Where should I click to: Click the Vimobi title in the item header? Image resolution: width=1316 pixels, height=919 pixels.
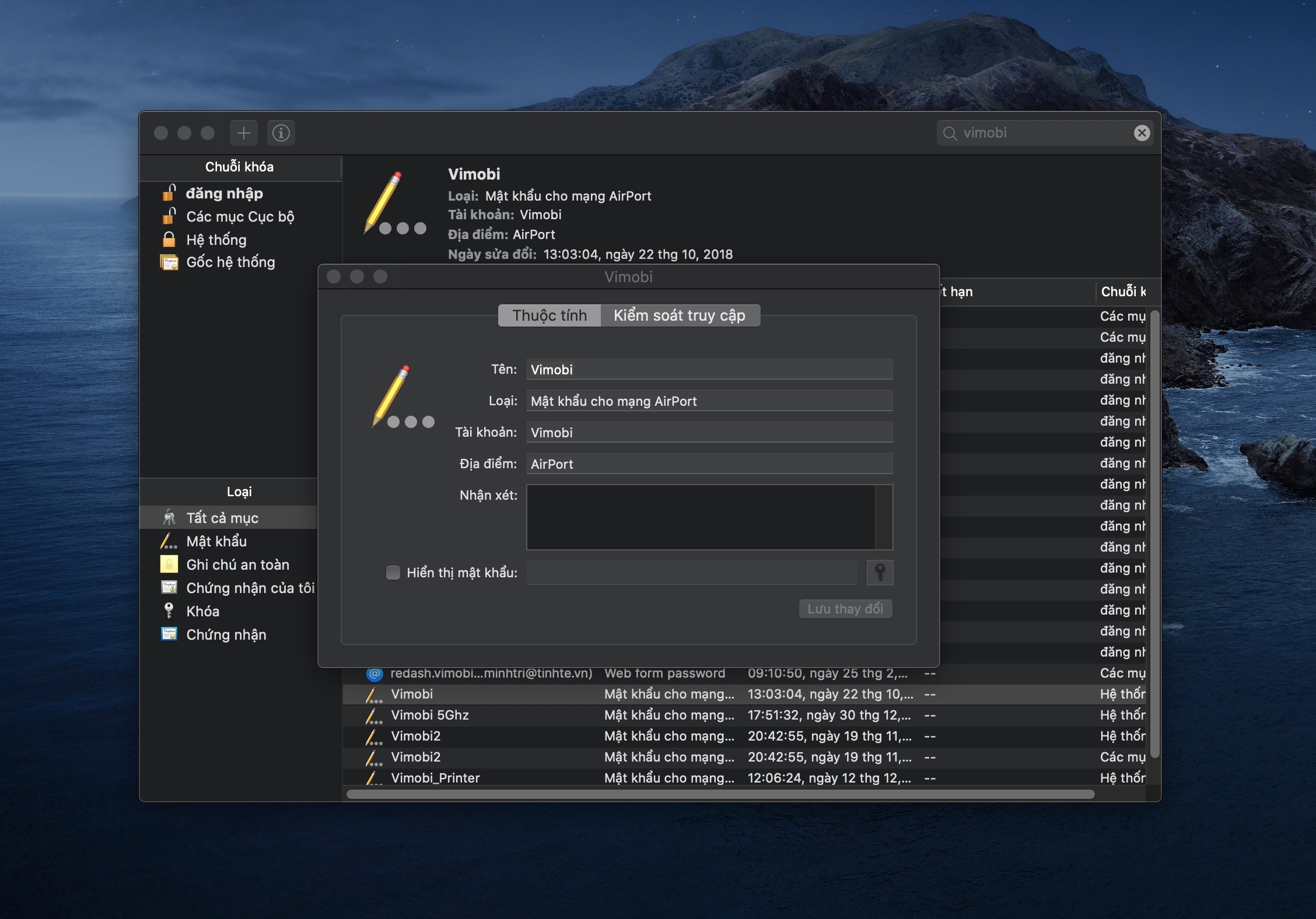(474, 174)
